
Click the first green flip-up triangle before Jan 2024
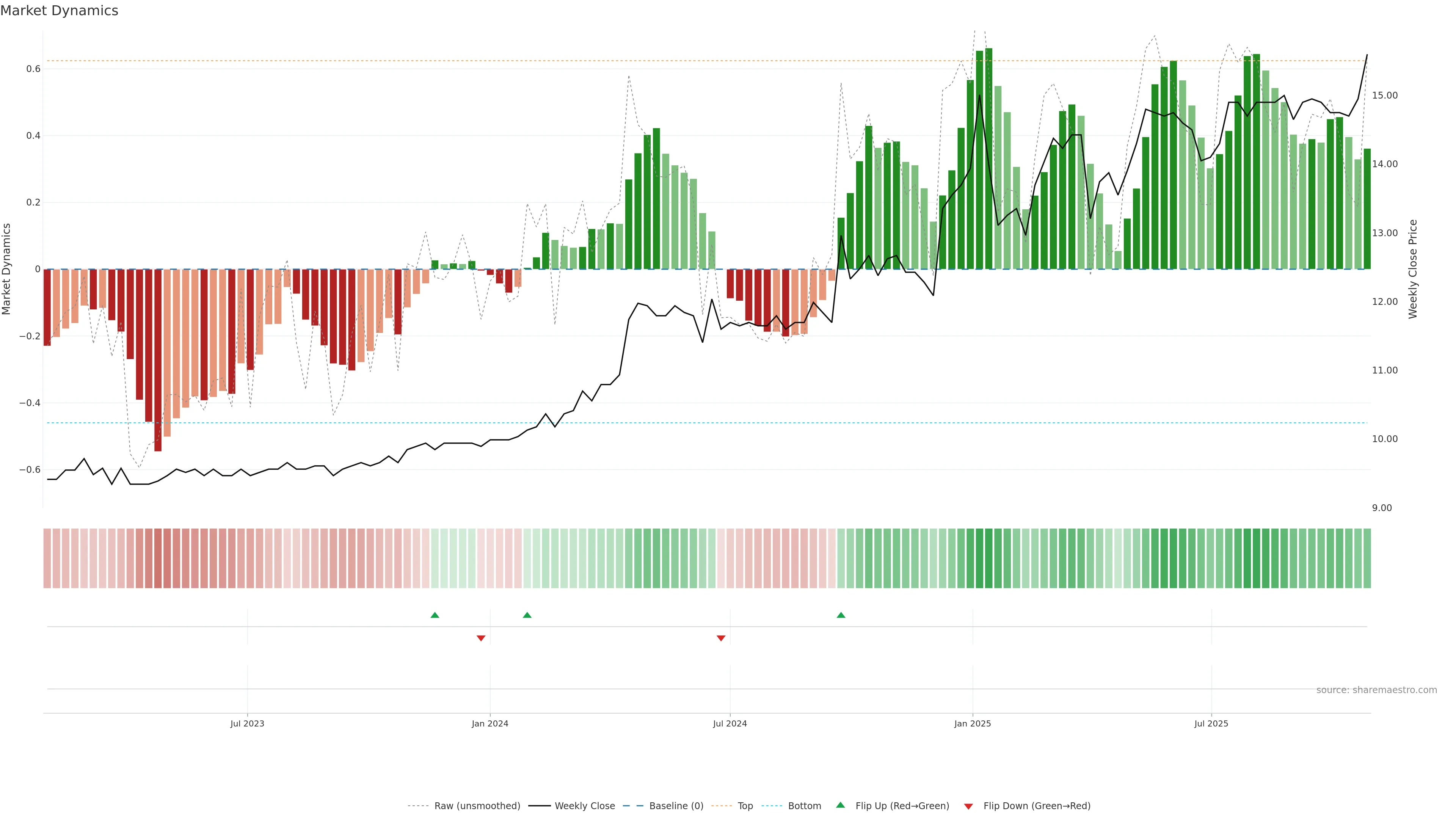click(x=435, y=615)
